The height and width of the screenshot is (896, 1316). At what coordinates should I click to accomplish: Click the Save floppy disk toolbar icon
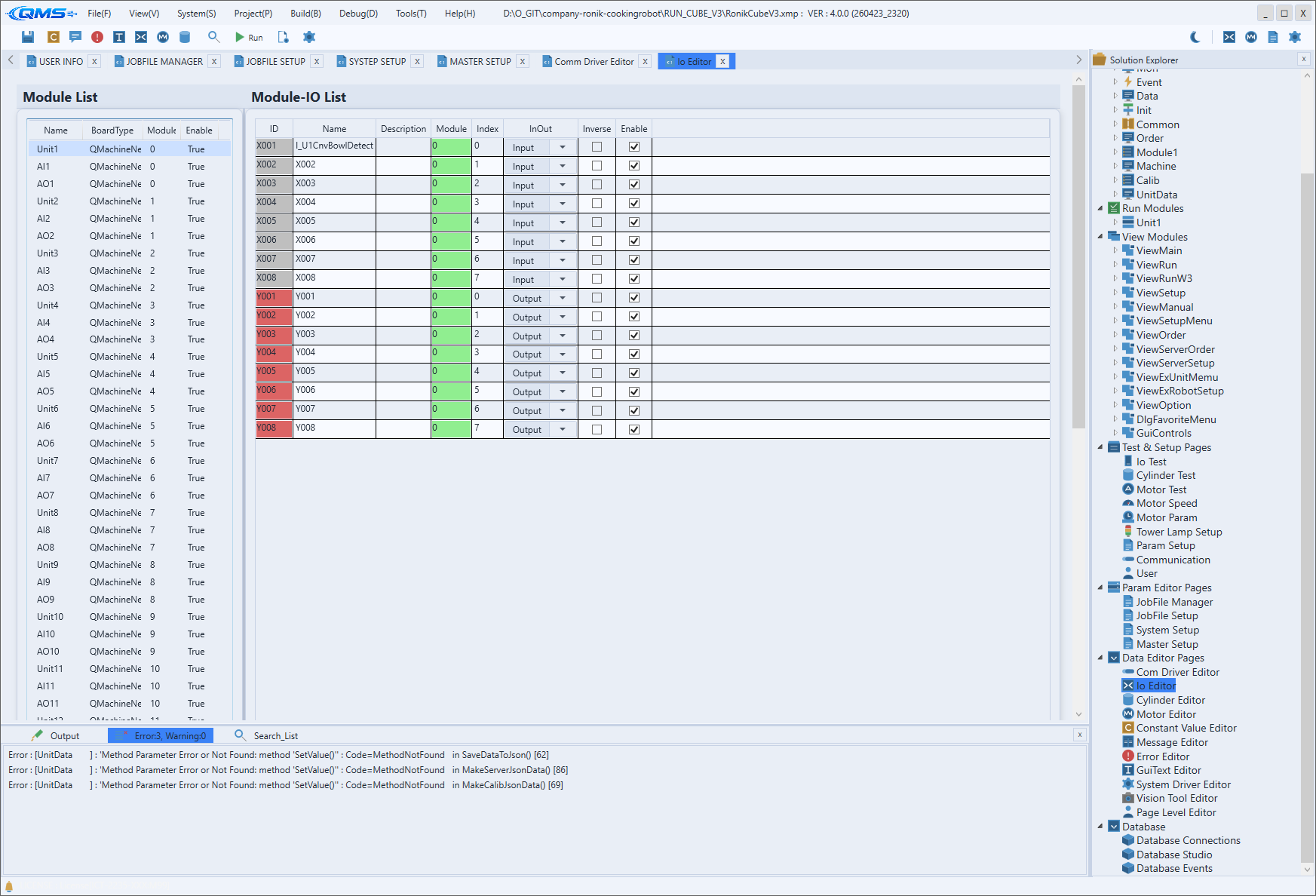[x=28, y=37]
